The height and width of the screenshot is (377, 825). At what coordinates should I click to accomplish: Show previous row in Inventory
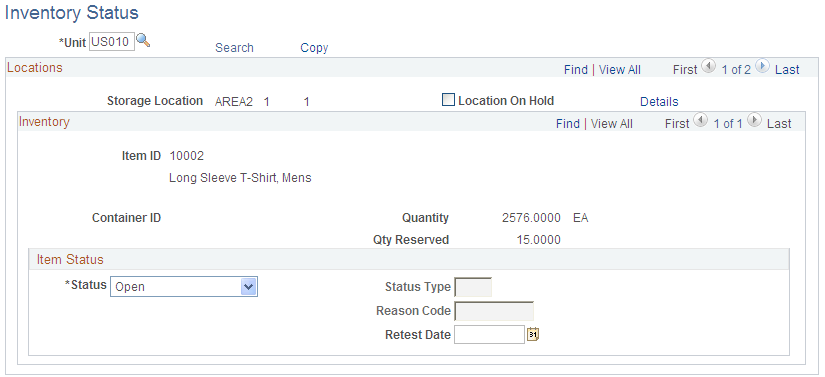coord(701,121)
